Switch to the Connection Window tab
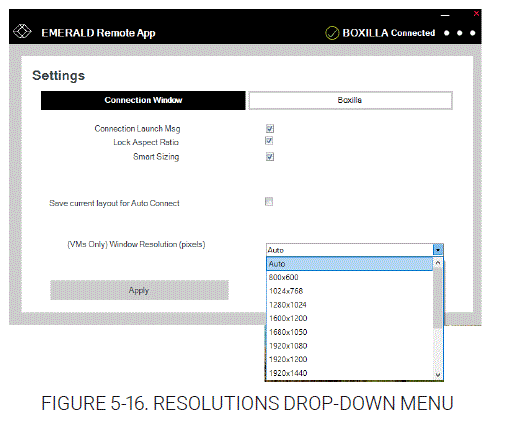The height and width of the screenshot is (422, 507). (143, 100)
